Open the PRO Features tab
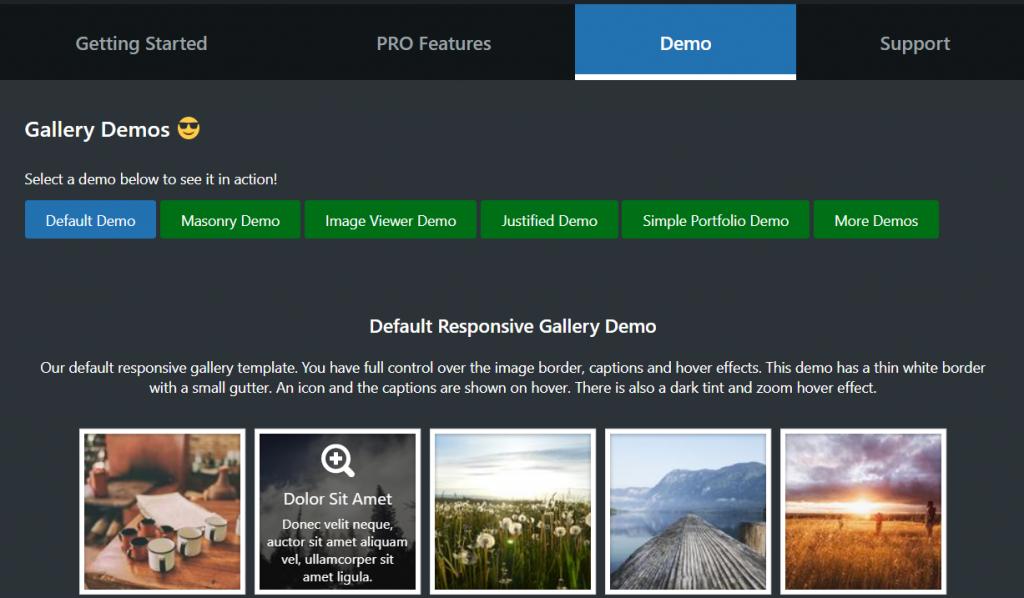Viewport: 1024px width, 598px height. click(x=433, y=43)
